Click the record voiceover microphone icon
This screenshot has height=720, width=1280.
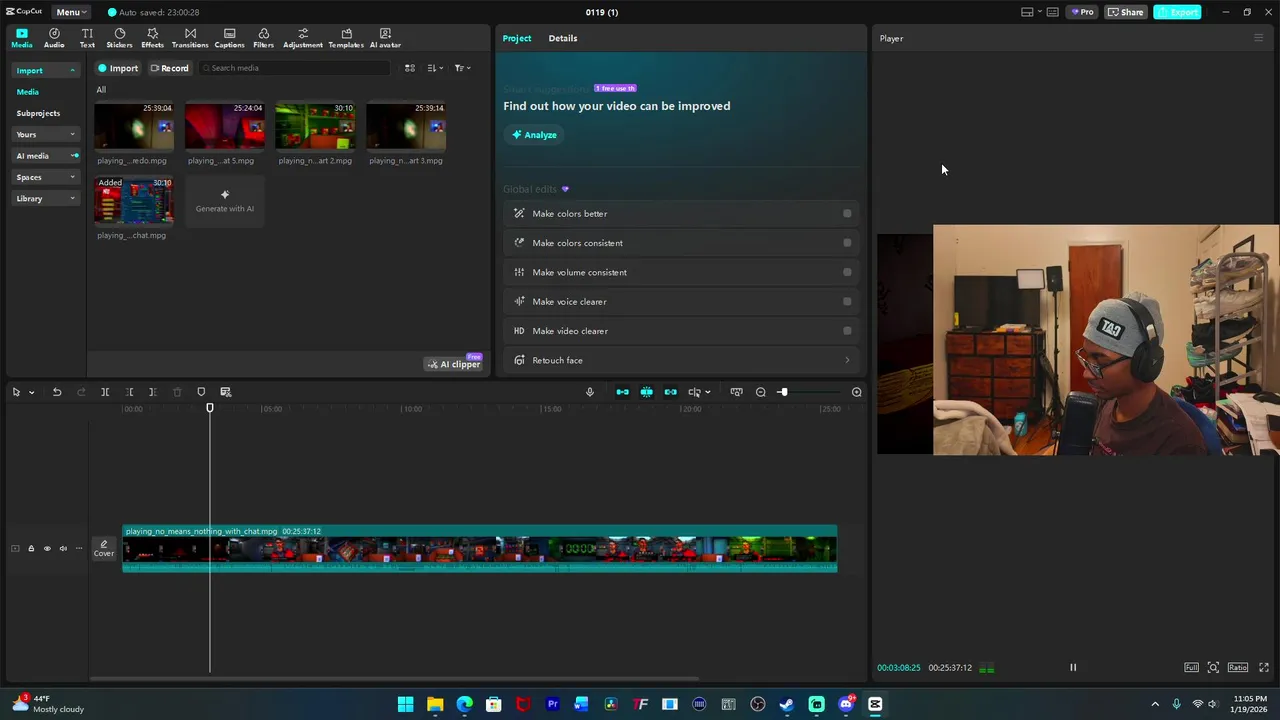click(x=590, y=392)
